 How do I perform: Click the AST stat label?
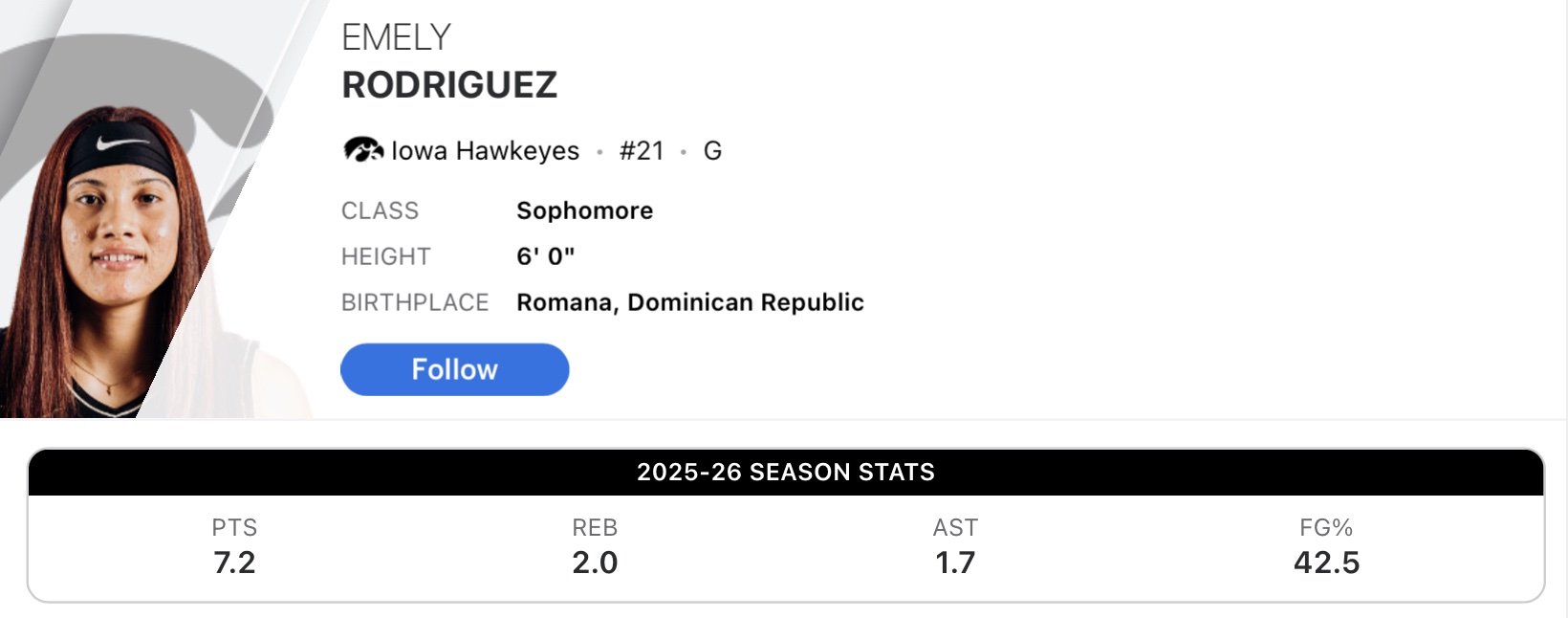955,528
